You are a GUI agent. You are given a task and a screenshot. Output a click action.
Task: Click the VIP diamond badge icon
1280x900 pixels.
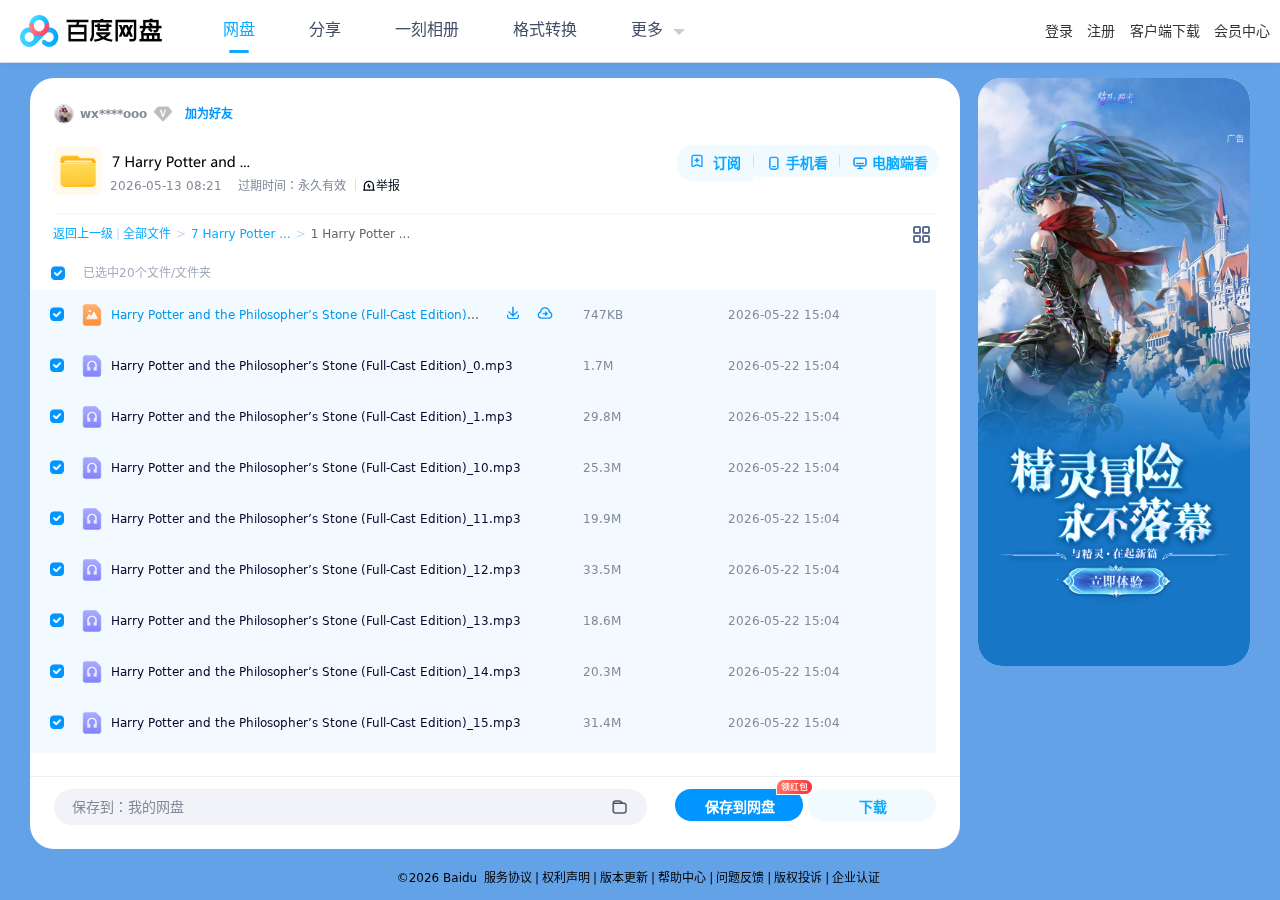(163, 113)
